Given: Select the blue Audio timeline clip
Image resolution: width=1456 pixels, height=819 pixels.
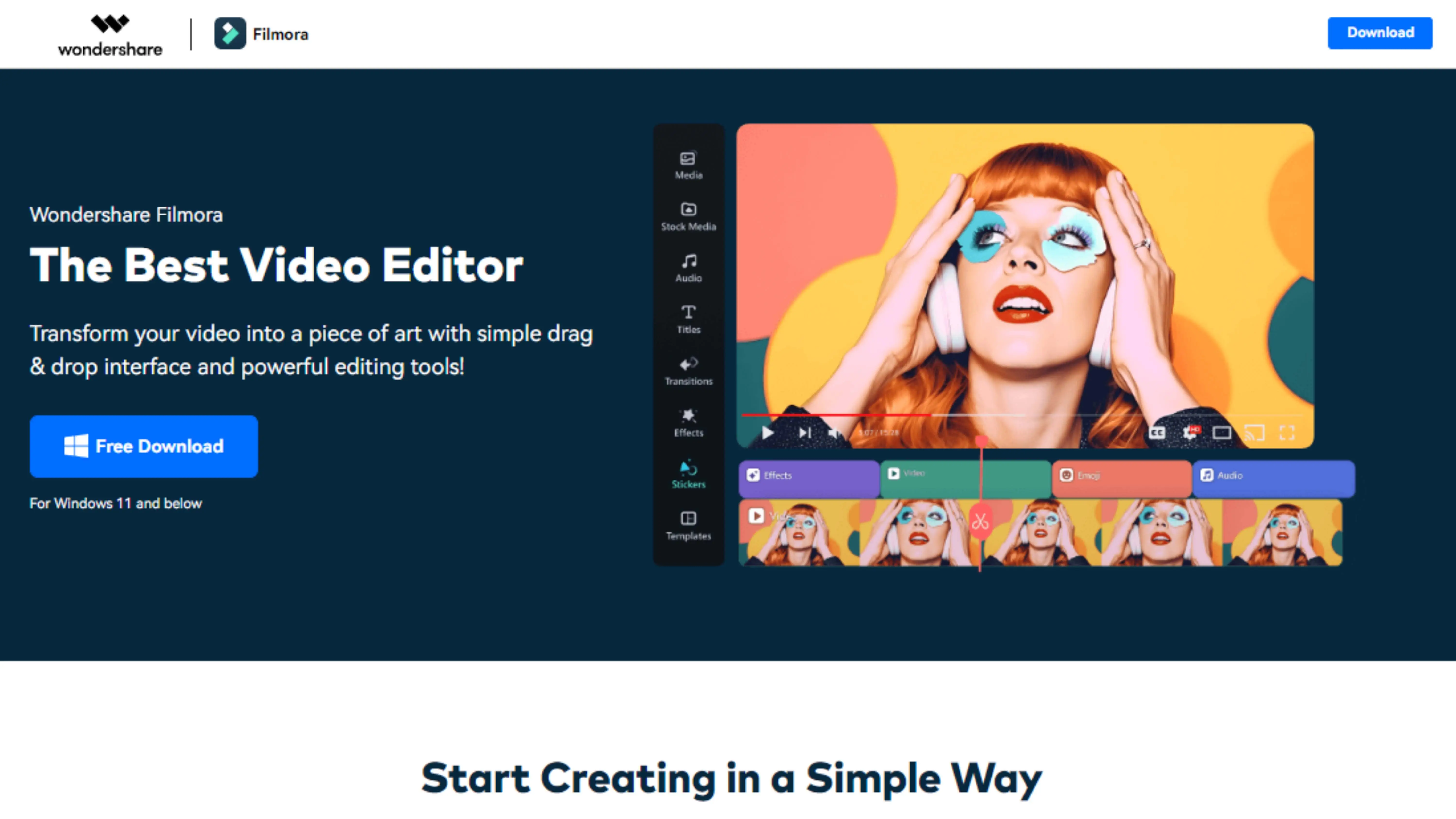Looking at the screenshot, I should coord(1274,479).
